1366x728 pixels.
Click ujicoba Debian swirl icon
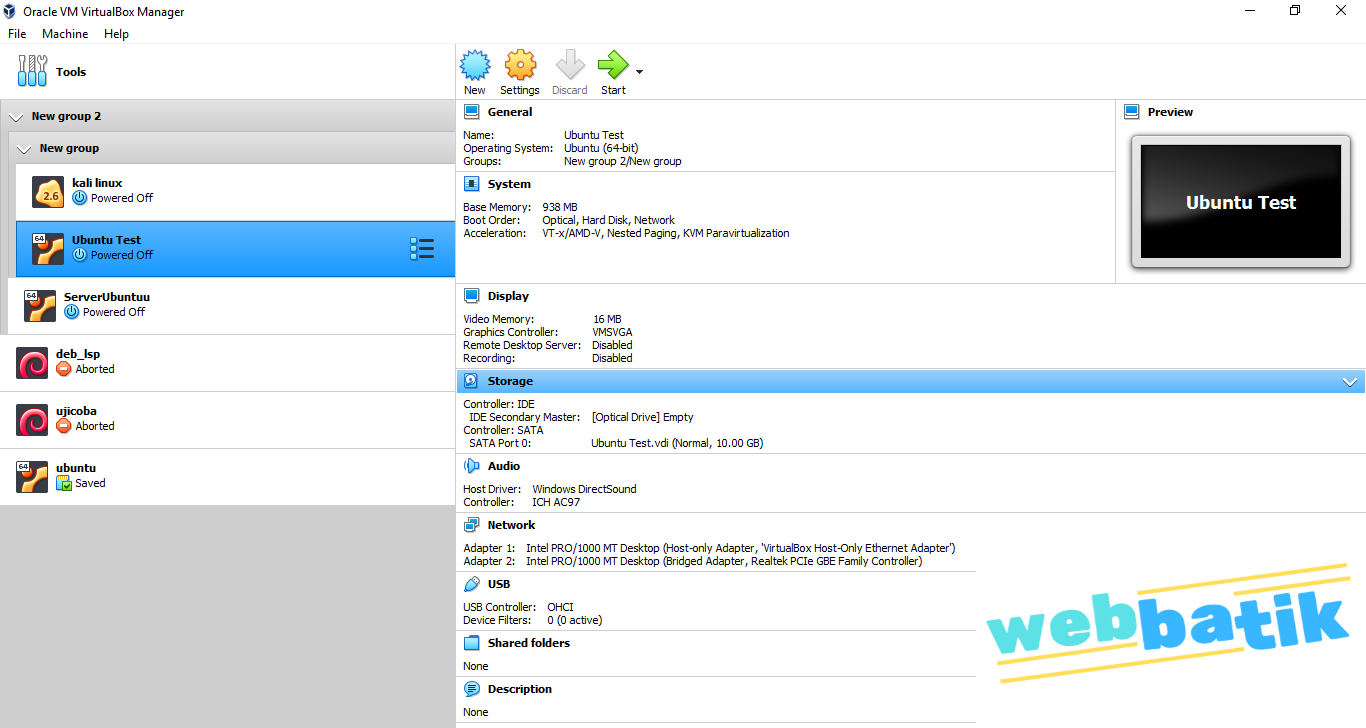coord(32,420)
